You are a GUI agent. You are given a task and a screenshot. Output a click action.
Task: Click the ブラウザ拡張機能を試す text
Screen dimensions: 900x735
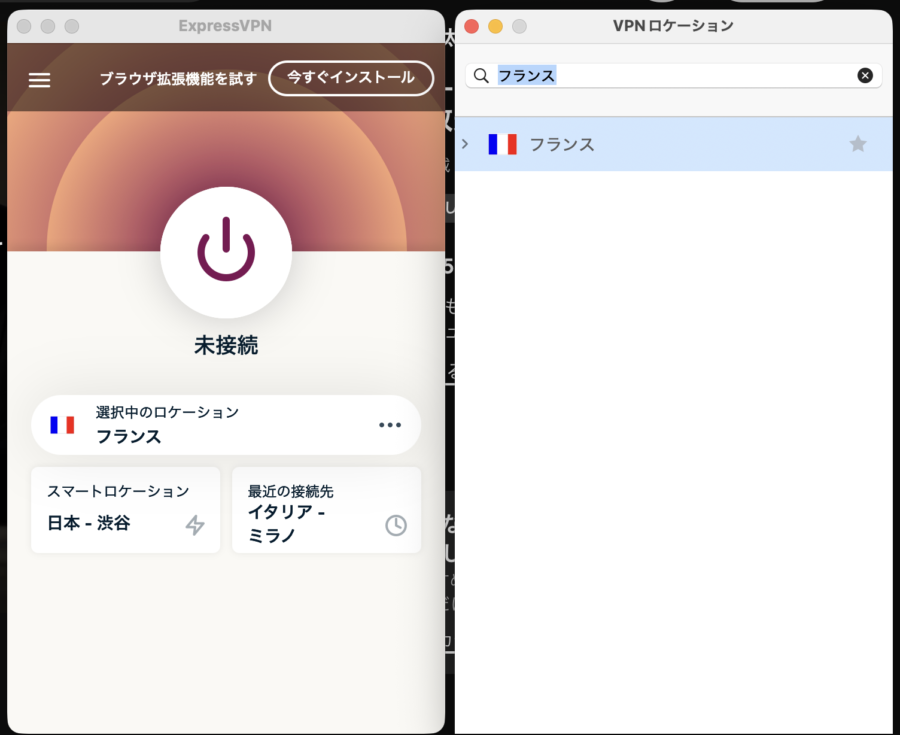(178, 79)
